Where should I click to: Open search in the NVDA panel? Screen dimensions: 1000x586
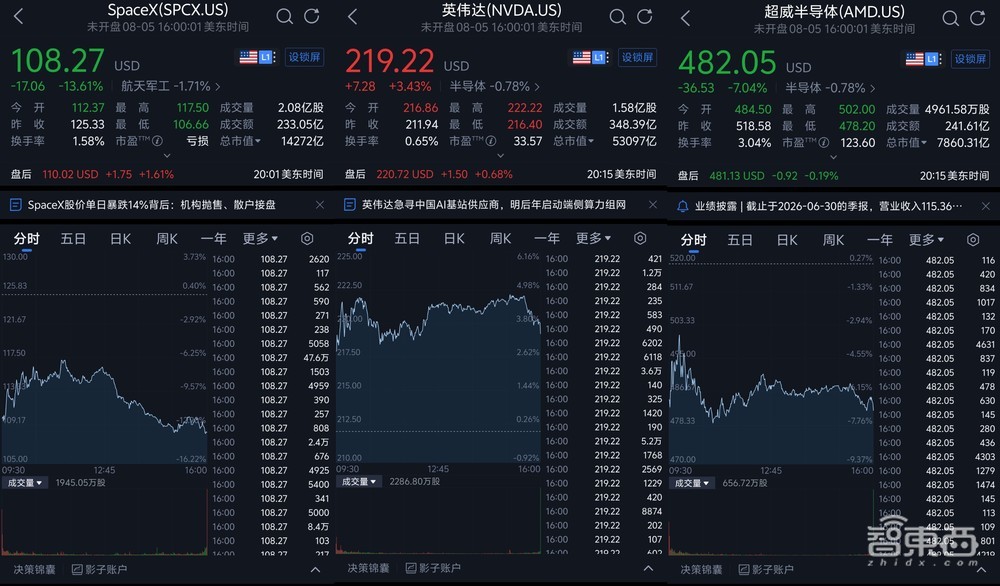(617, 17)
